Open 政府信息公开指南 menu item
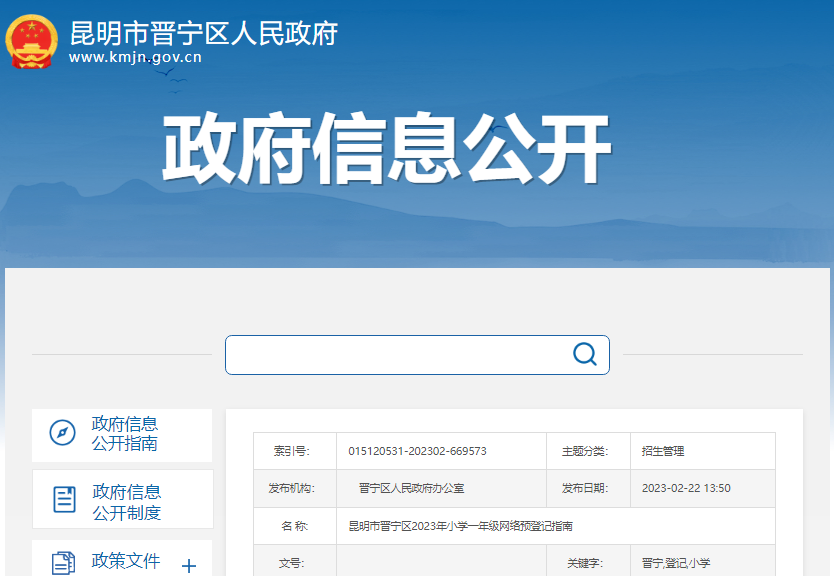The image size is (834, 576). (122, 435)
